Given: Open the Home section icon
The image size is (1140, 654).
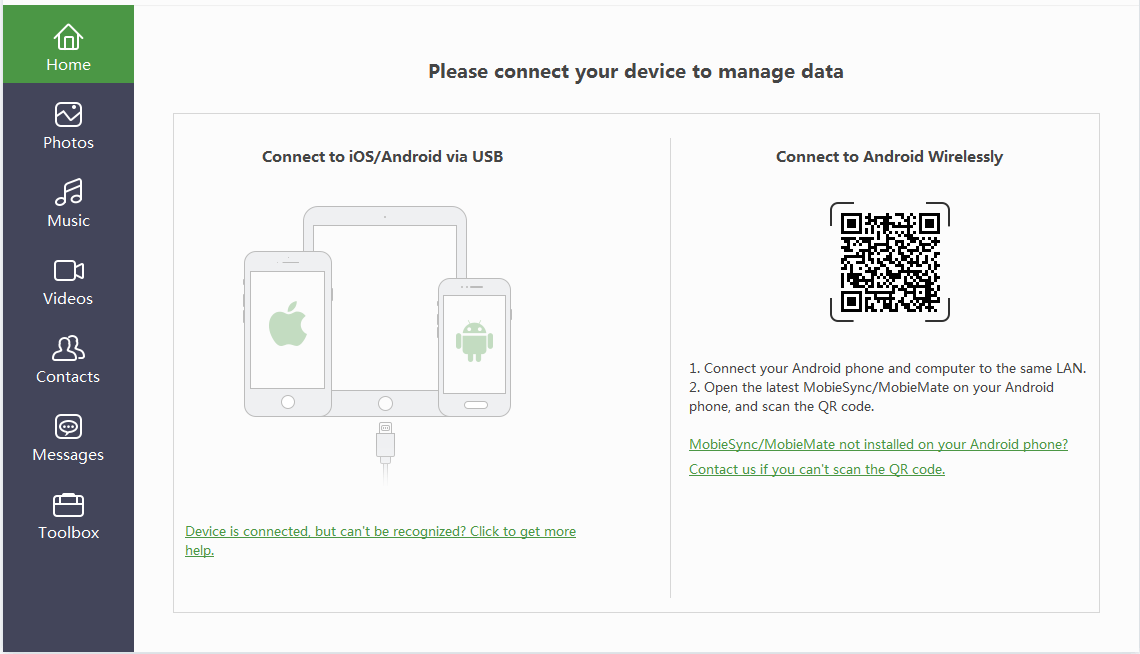Looking at the screenshot, I should coord(68,37).
